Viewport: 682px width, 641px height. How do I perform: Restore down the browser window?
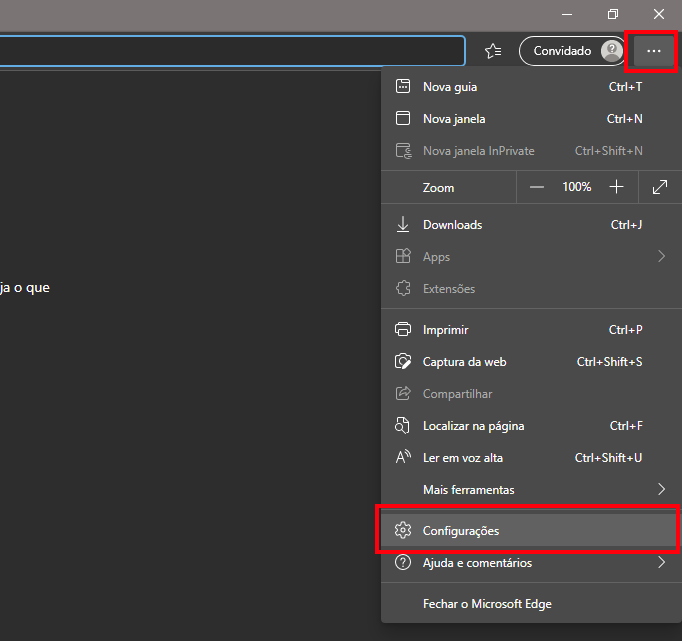(612, 14)
